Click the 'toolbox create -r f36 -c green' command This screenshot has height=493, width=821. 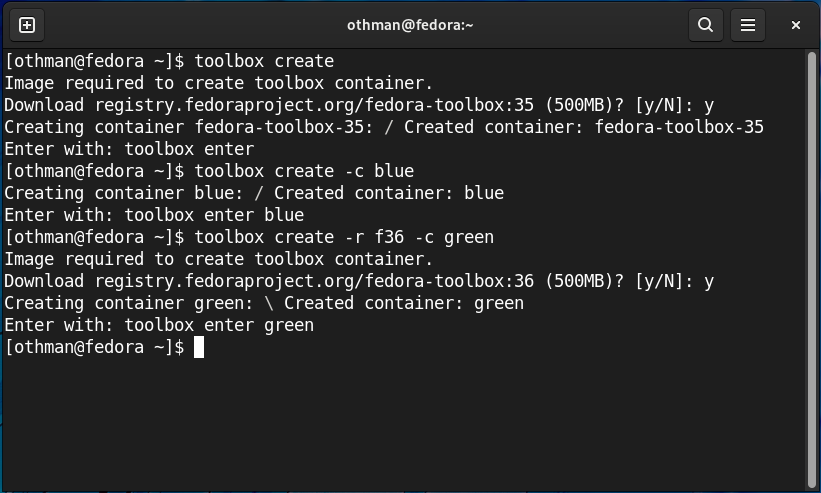pos(344,237)
